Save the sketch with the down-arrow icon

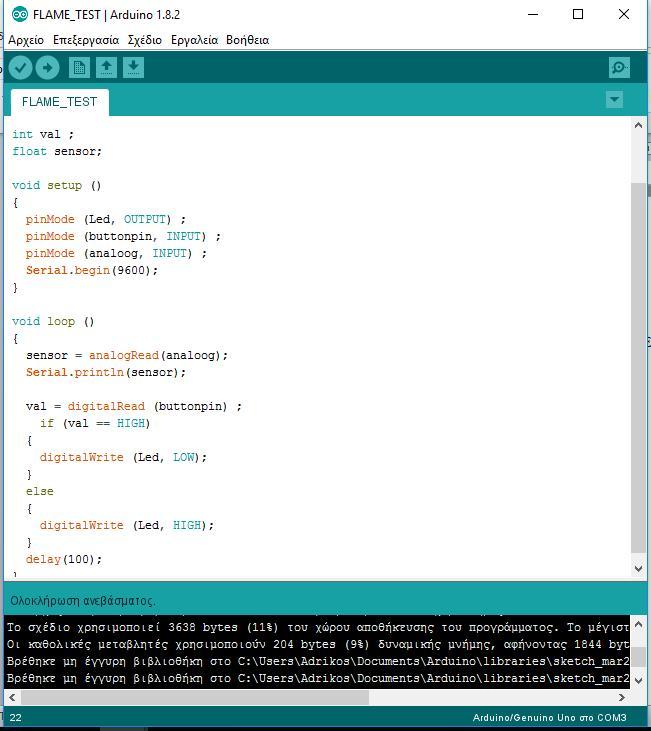coord(133,68)
